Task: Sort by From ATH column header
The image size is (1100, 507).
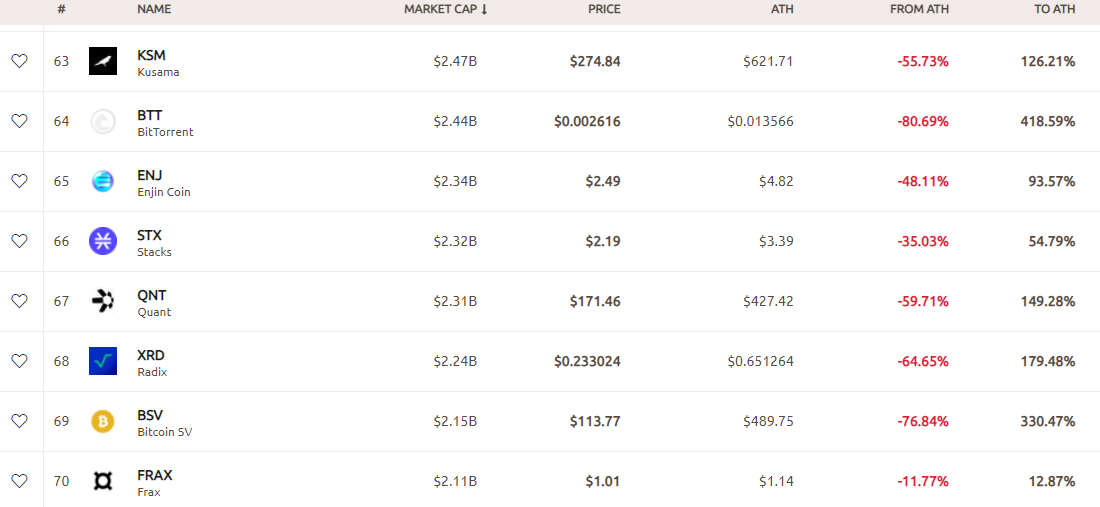Action: (919, 9)
